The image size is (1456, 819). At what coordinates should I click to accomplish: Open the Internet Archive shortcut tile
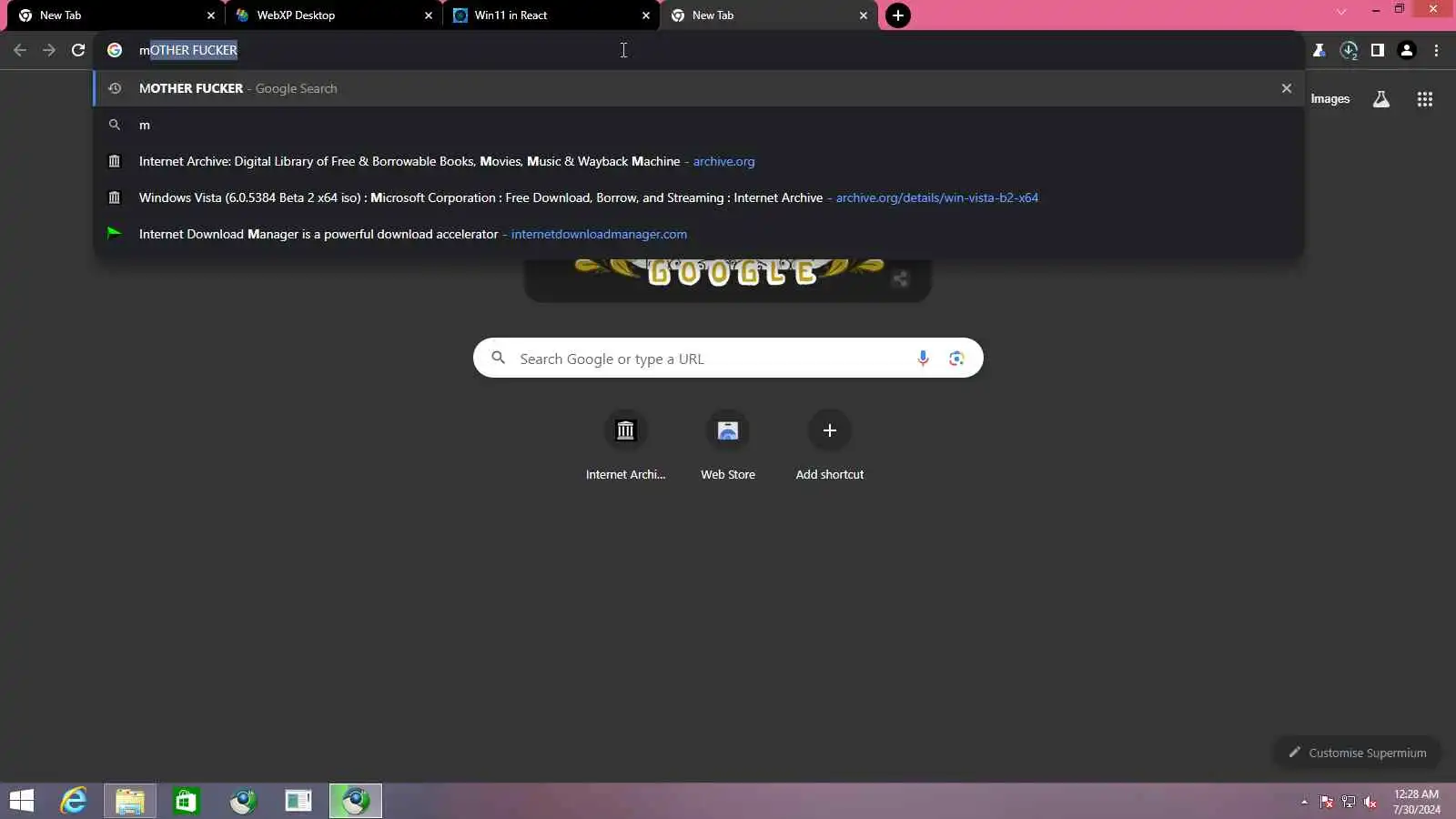click(x=625, y=446)
